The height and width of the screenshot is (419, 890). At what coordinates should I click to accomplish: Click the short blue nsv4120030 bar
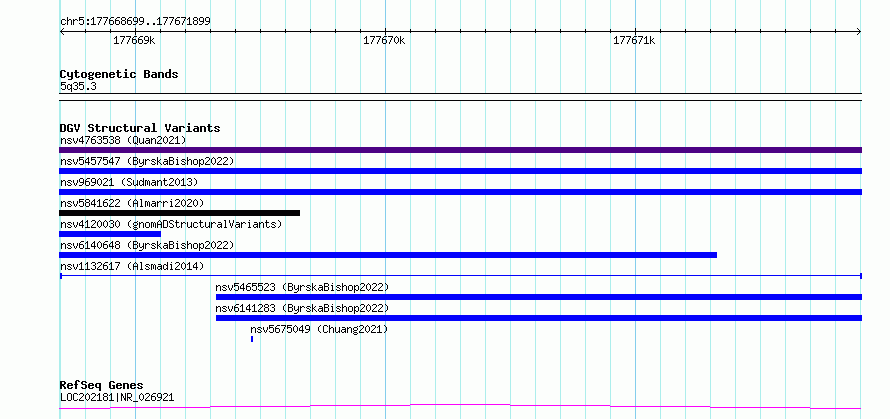110,234
